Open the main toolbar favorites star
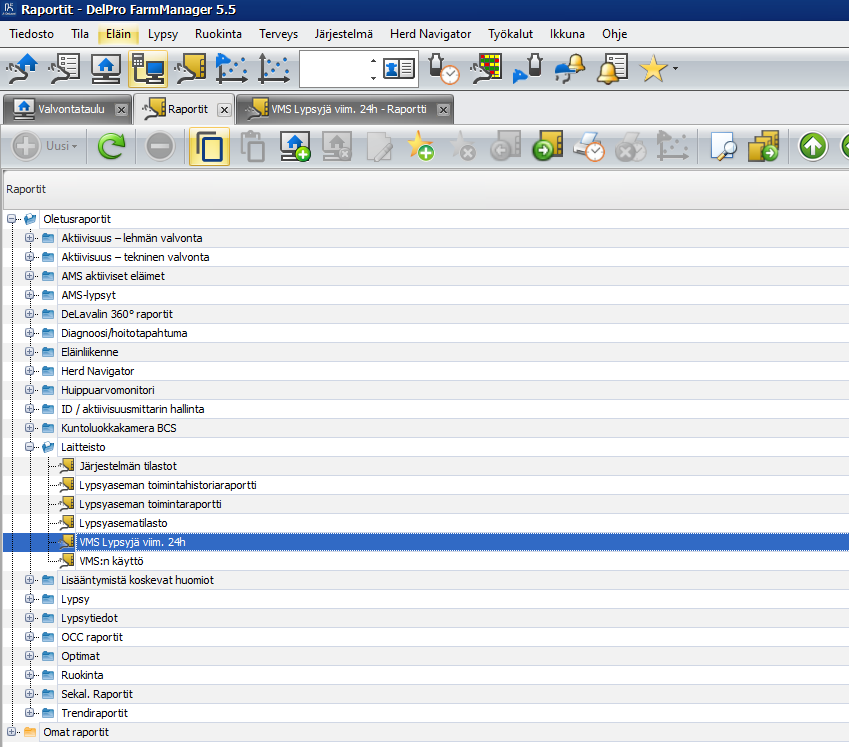The width and height of the screenshot is (849, 747). [653, 69]
